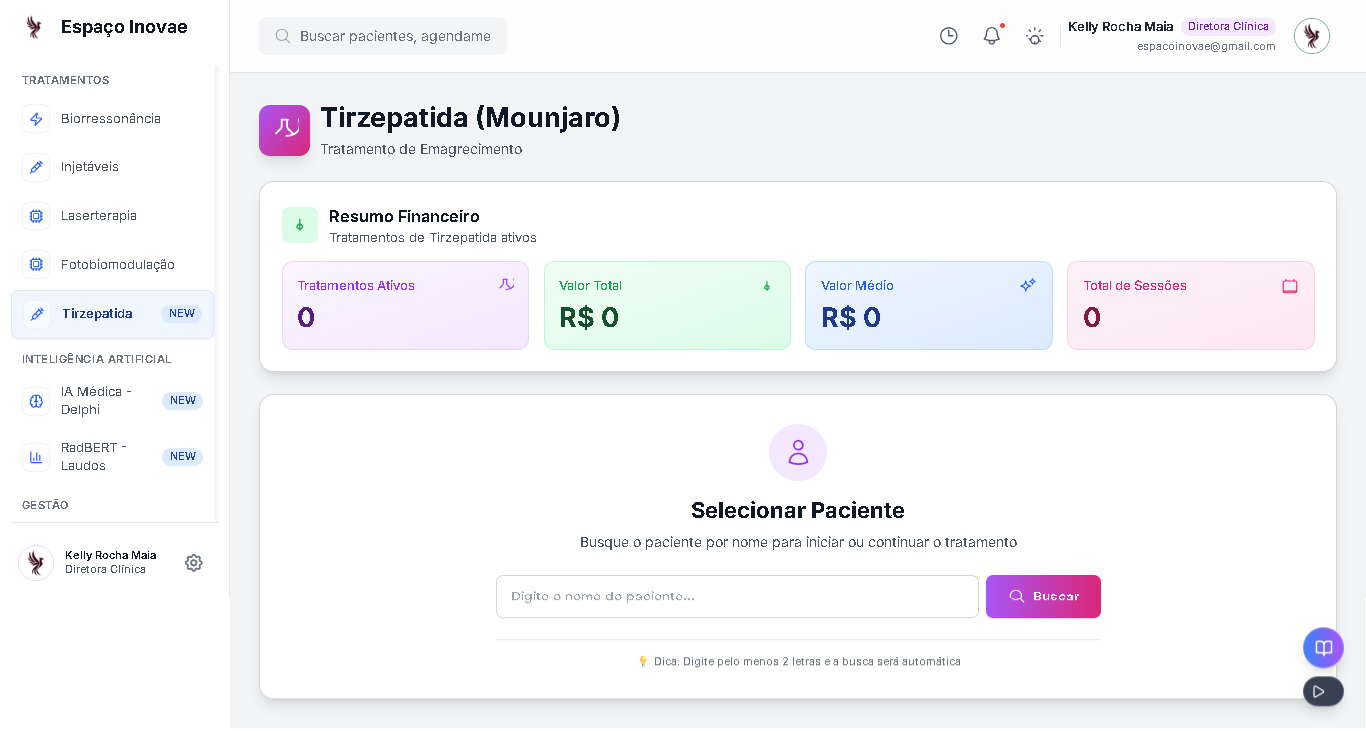Viewport: 1366px width, 731px height.
Task: Click the top search bar
Action: [x=383, y=36]
